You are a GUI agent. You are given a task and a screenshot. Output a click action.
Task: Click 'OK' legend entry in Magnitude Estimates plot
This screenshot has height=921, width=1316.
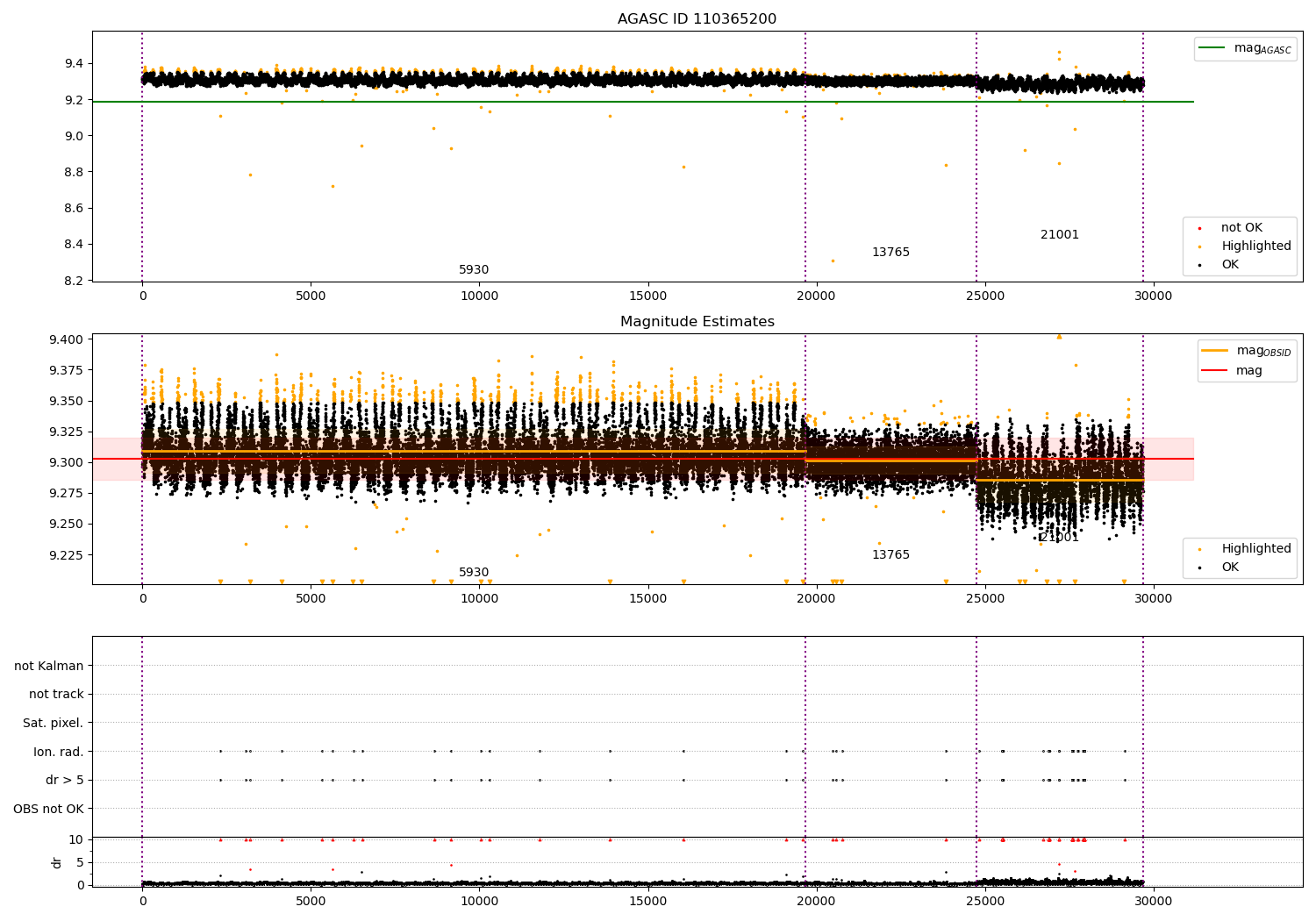pos(1230,568)
